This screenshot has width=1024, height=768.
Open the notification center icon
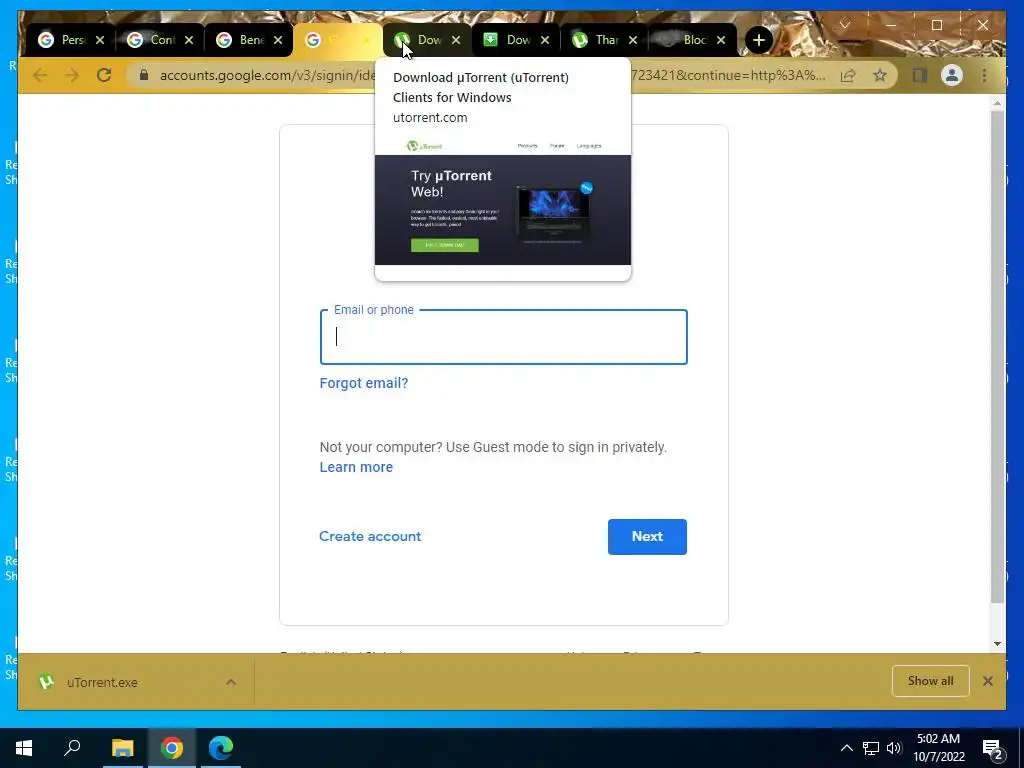click(x=992, y=748)
